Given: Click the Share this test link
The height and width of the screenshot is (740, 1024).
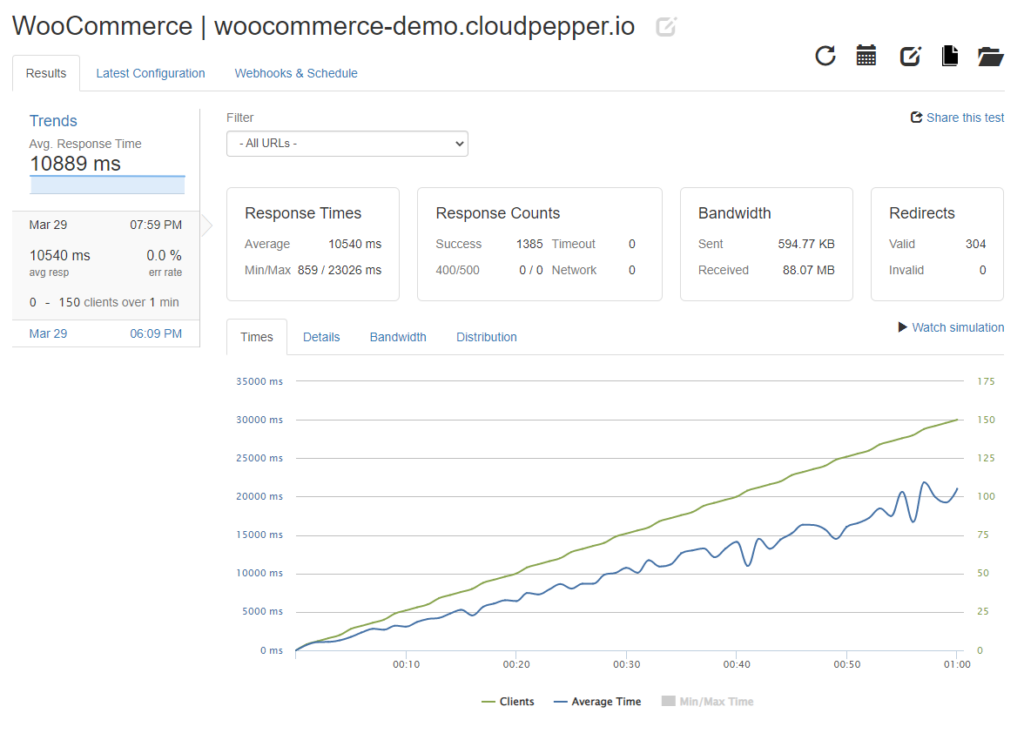Looking at the screenshot, I should pos(965,117).
